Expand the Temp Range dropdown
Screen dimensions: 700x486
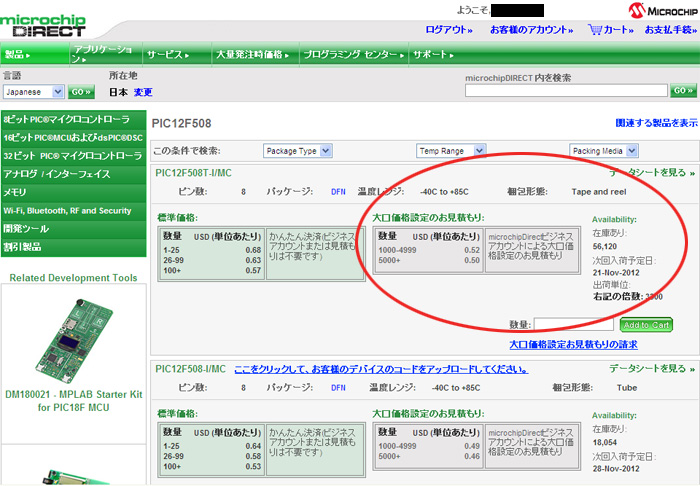click(x=451, y=151)
